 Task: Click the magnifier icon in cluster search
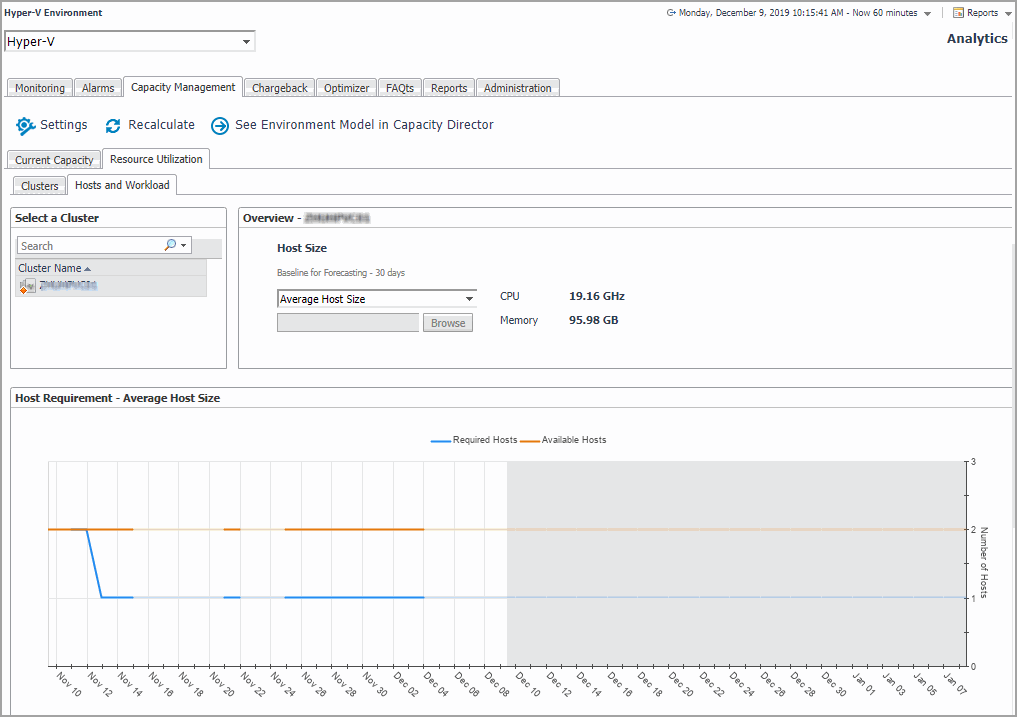(x=170, y=246)
